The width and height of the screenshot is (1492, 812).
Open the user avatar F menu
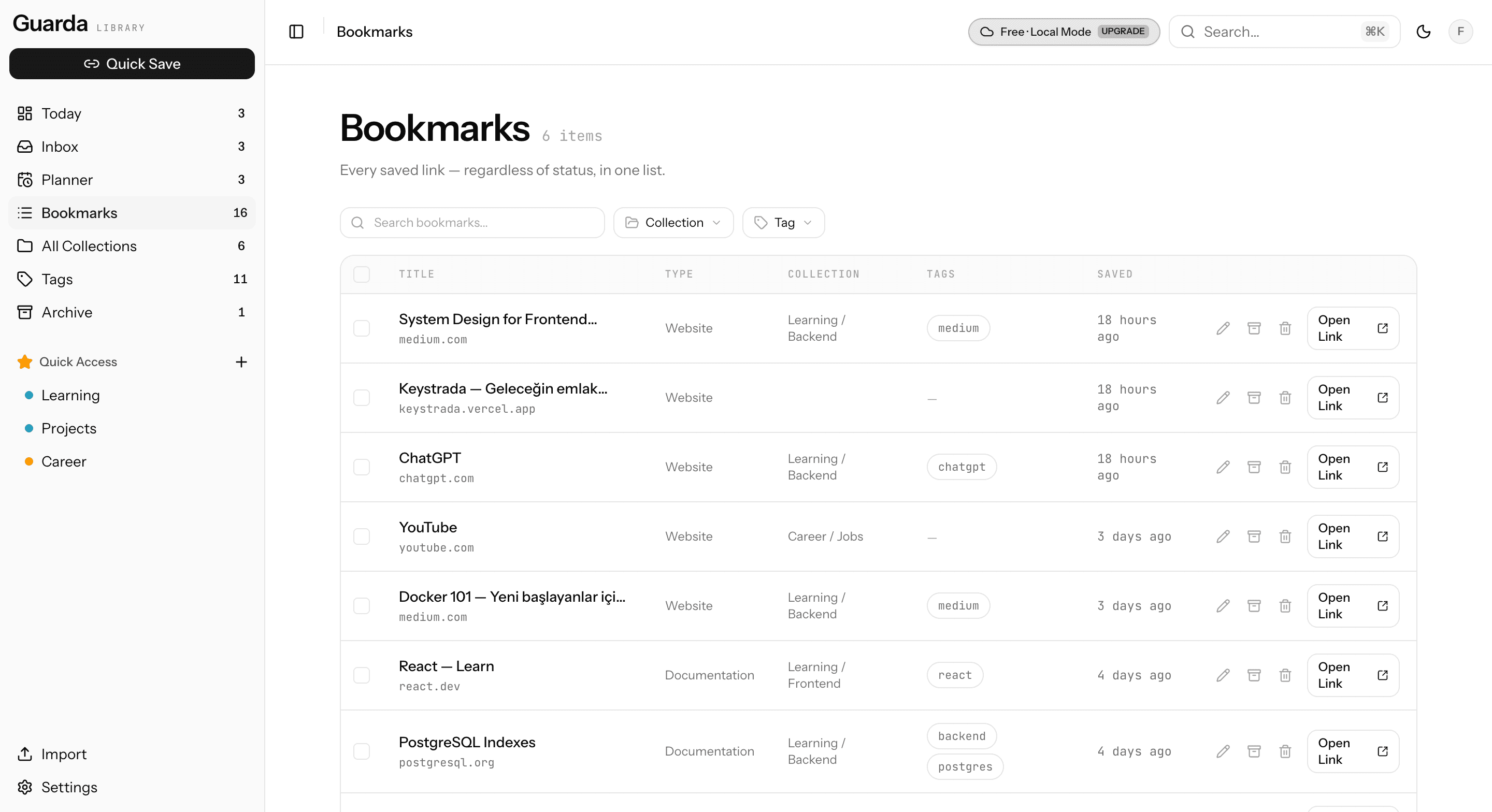coord(1460,32)
